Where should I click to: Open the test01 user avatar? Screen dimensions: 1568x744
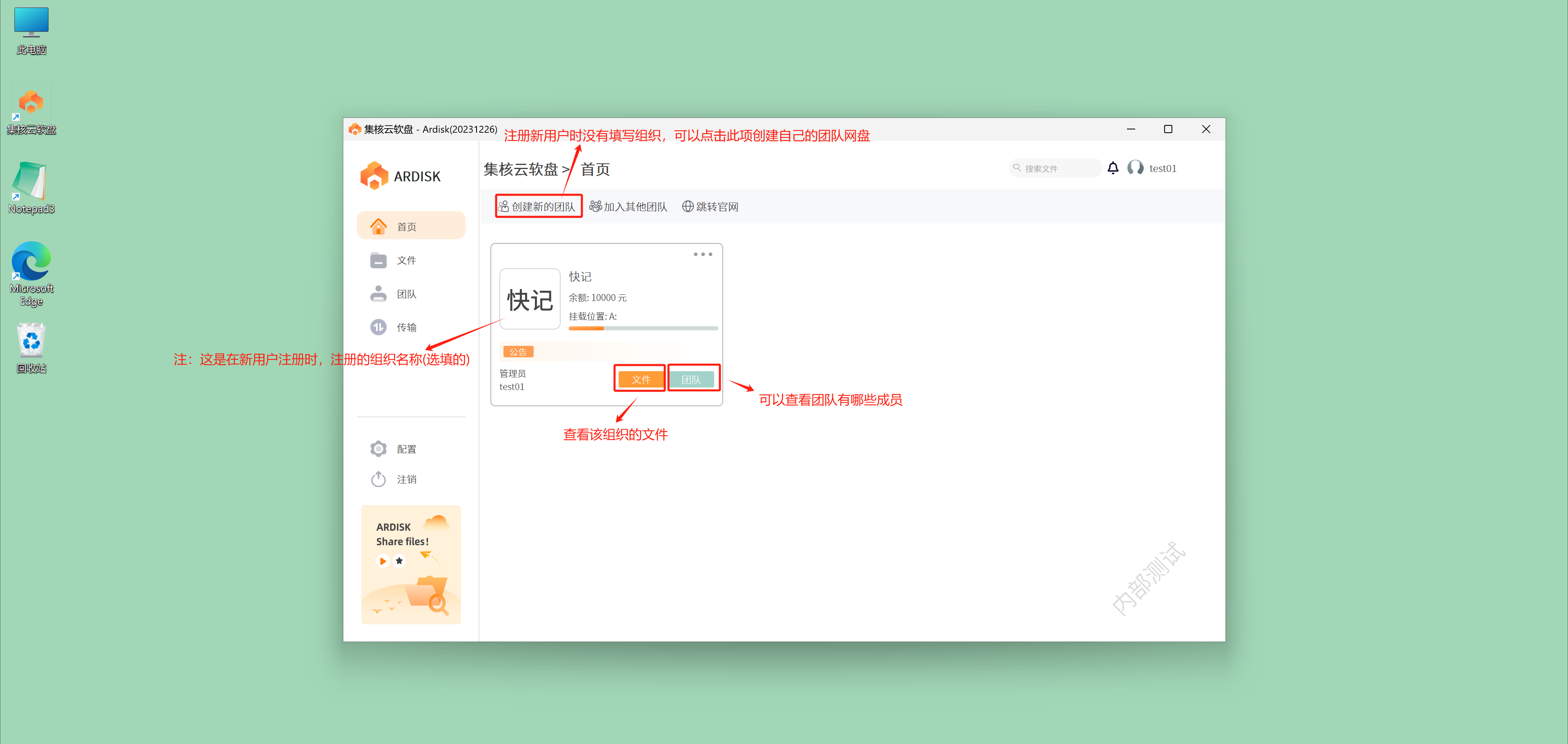(x=1135, y=168)
